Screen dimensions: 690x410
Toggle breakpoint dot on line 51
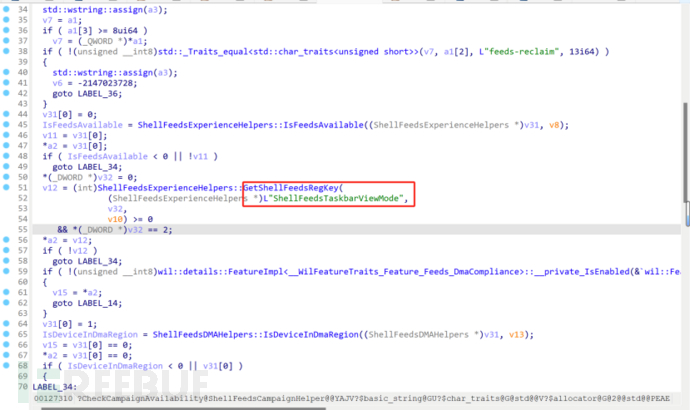coord(6,187)
